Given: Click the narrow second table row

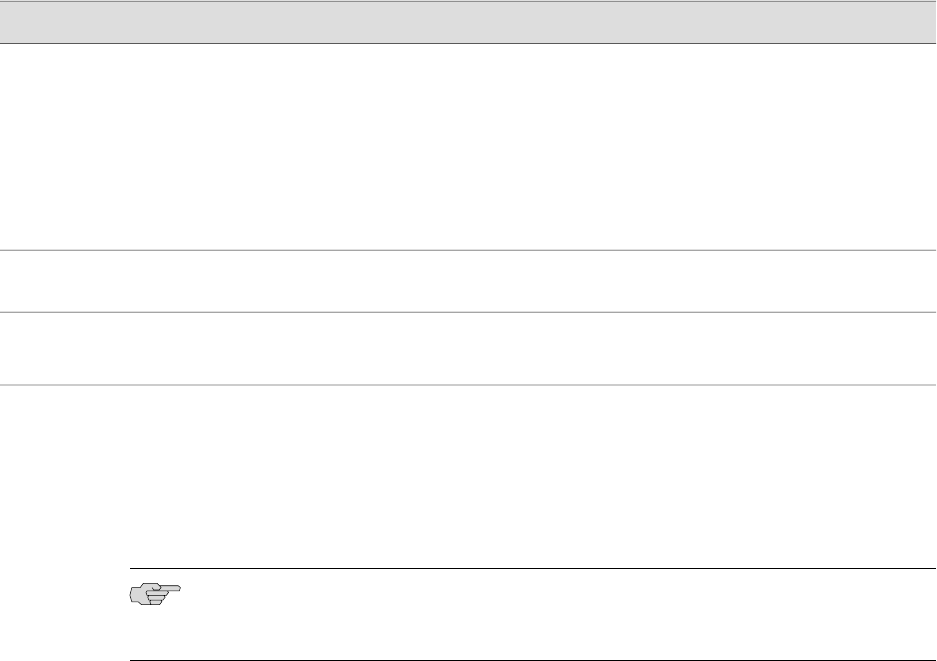Looking at the screenshot, I should [x=468, y=281].
